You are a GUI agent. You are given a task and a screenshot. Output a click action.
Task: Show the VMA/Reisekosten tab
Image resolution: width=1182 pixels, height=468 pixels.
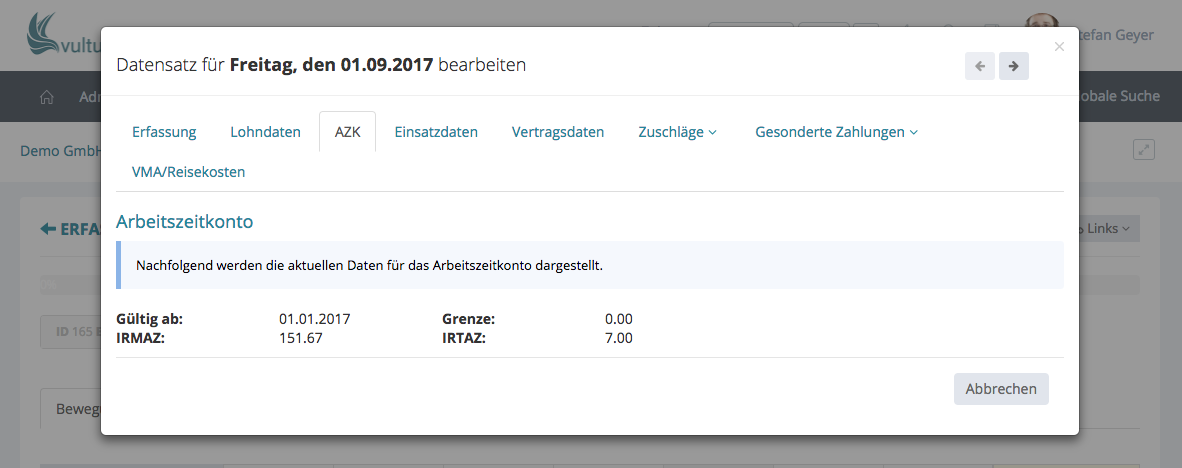coord(188,172)
